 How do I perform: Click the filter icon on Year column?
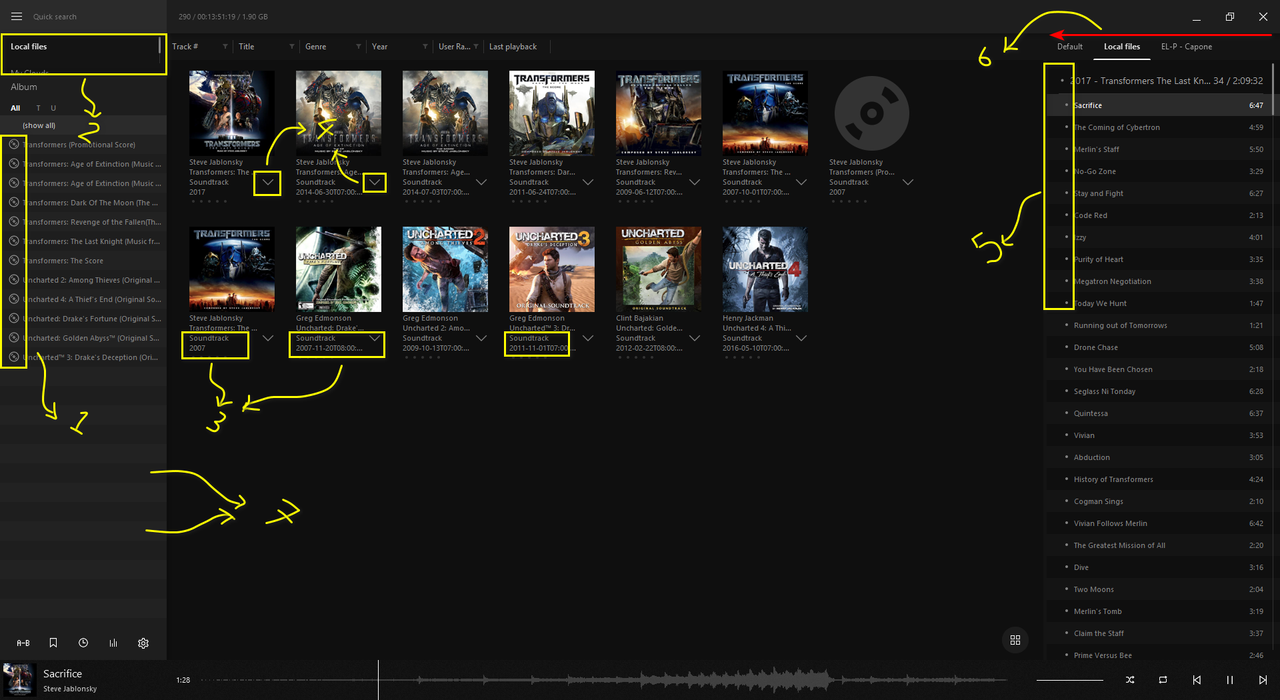click(x=424, y=47)
